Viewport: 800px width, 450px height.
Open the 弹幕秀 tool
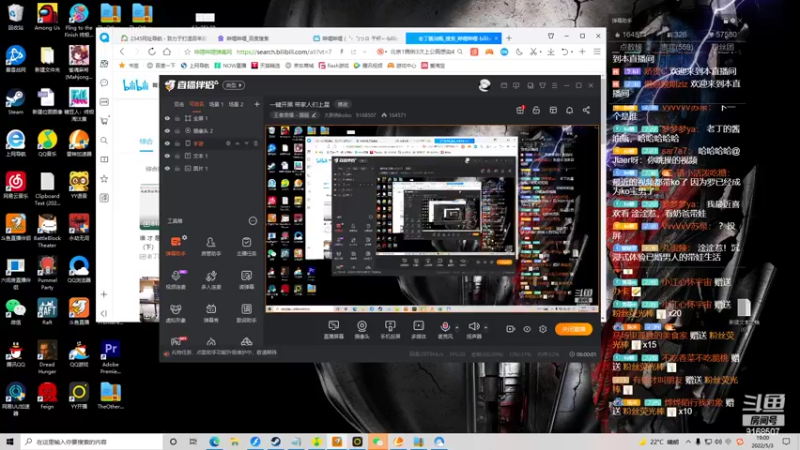point(211,313)
